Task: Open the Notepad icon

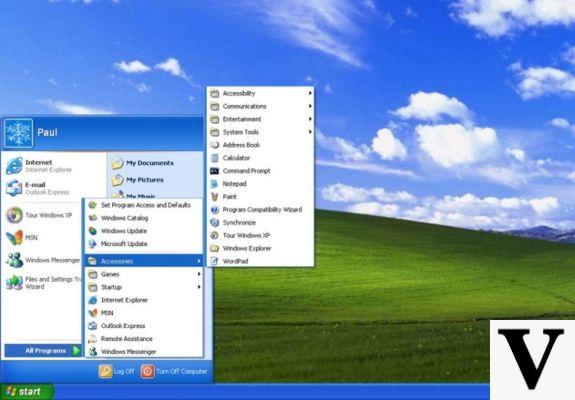Action: pyautogui.click(x=215, y=184)
